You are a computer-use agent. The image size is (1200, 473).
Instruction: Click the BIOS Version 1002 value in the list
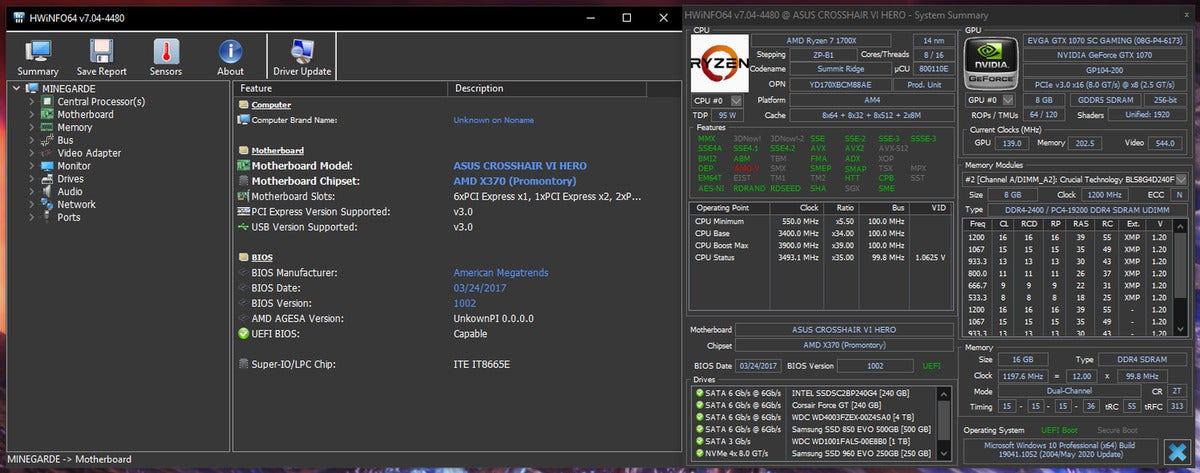point(465,303)
